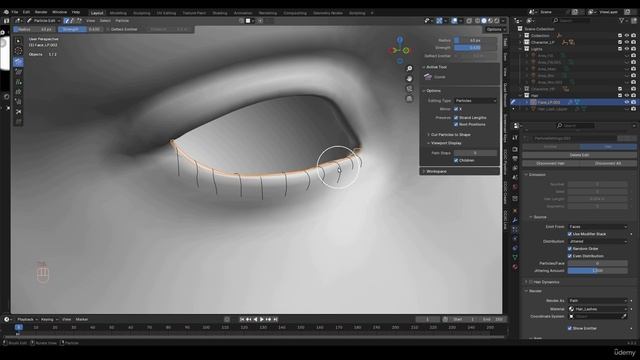
Task: Open the Object Data properties green triangle icon
Action: pyautogui.click(x=515, y=257)
